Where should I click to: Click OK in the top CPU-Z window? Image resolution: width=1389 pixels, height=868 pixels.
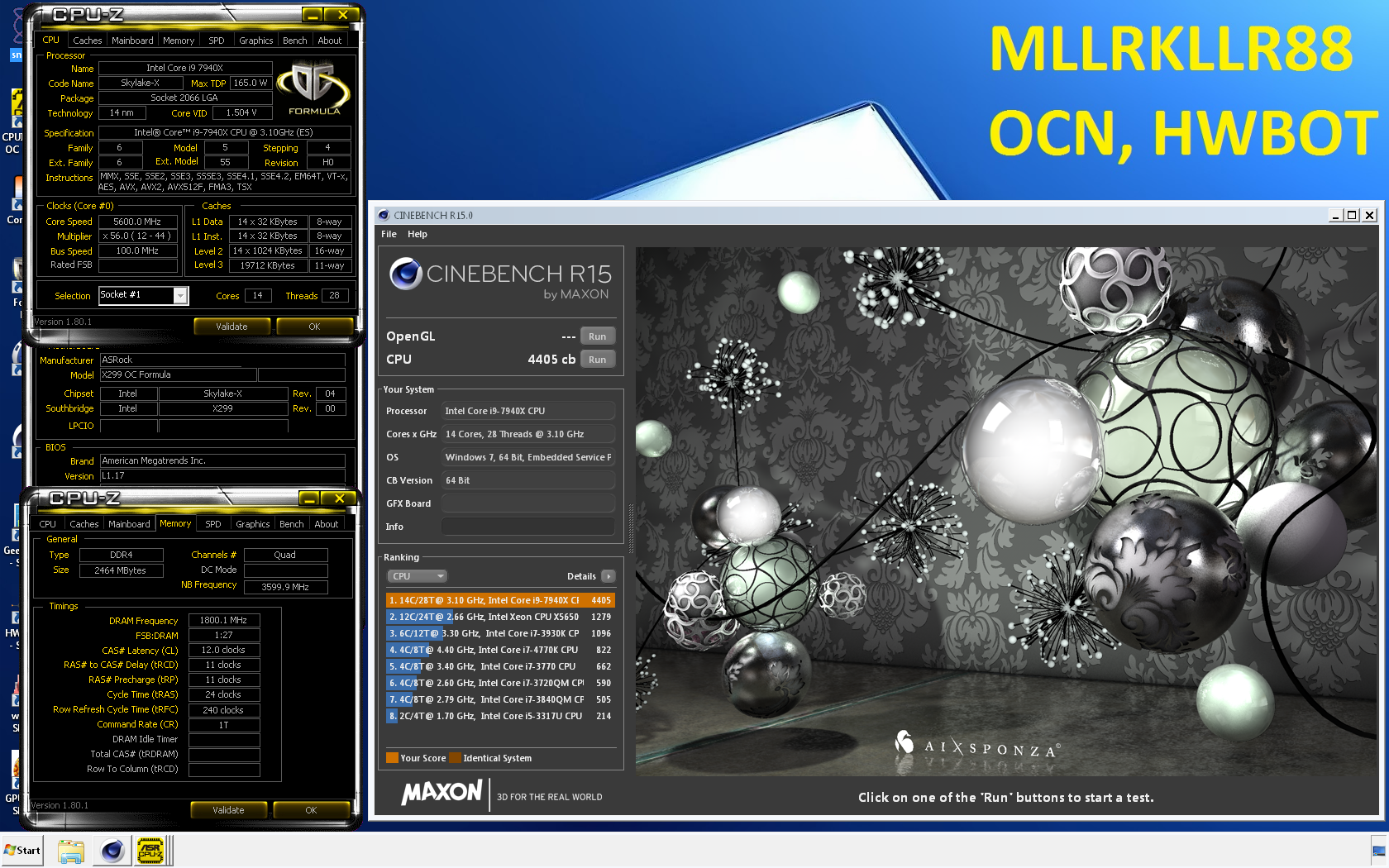point(314,327)
